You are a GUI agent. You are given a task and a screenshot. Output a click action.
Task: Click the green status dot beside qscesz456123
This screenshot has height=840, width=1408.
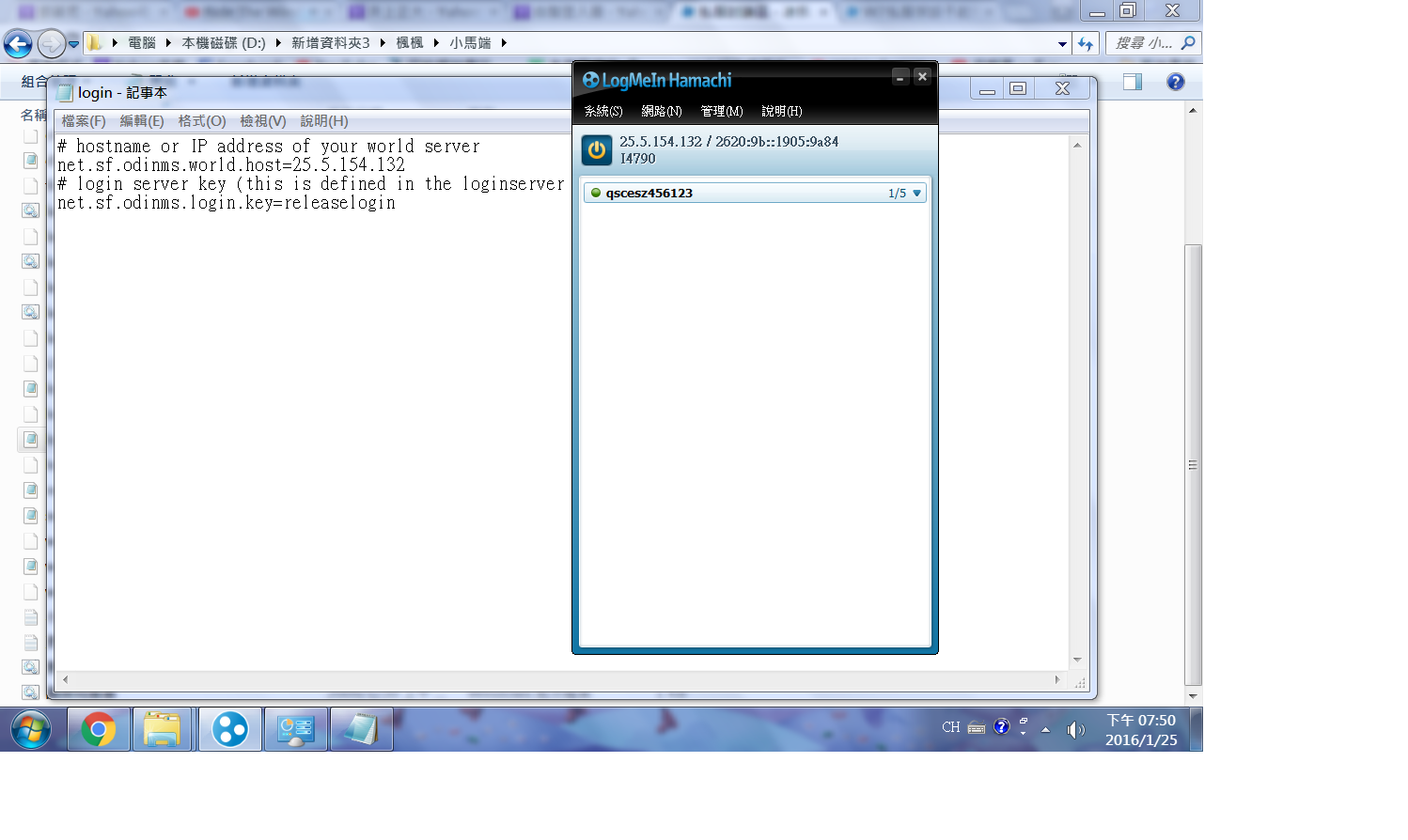(596, 194)
